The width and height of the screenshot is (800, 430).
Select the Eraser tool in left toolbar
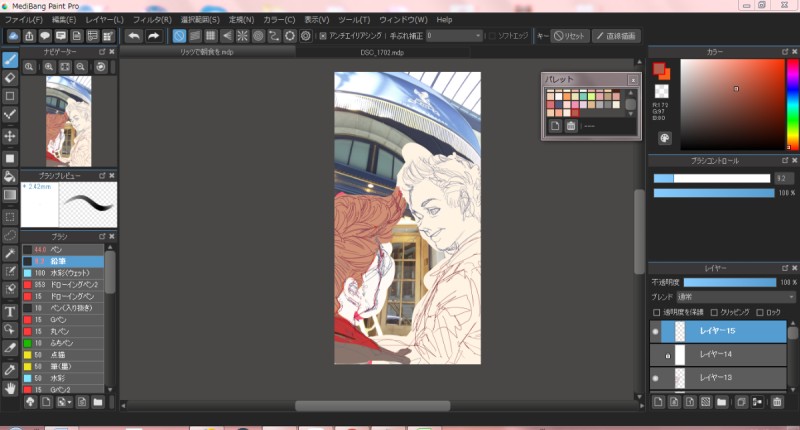(10, 77)
